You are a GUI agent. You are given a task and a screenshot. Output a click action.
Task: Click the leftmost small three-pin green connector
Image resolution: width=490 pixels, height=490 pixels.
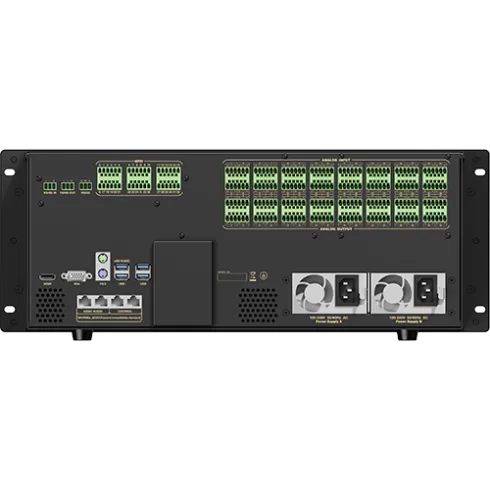tap(50, 186)
